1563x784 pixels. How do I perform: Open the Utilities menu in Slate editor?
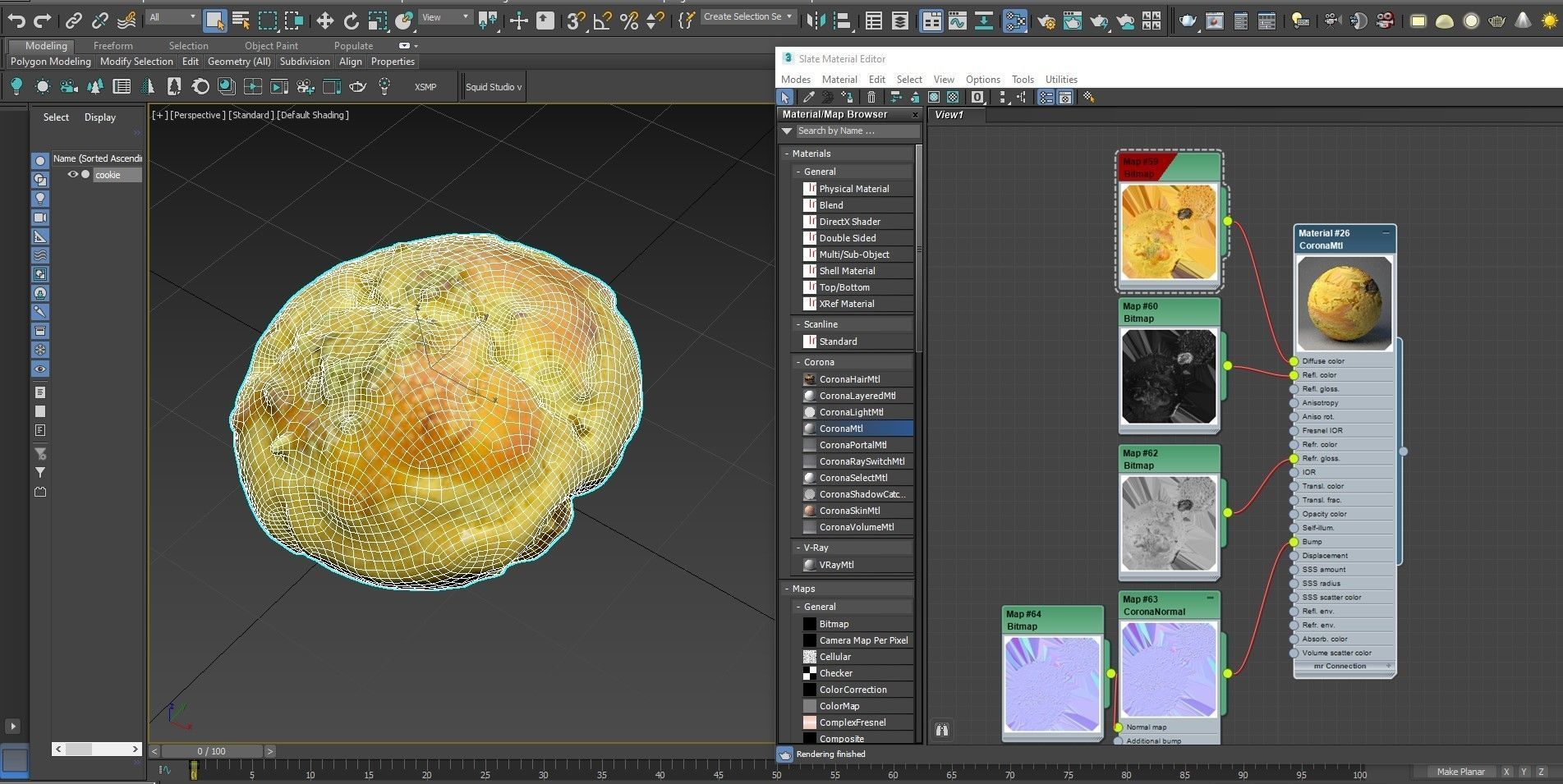[1061, 80]
